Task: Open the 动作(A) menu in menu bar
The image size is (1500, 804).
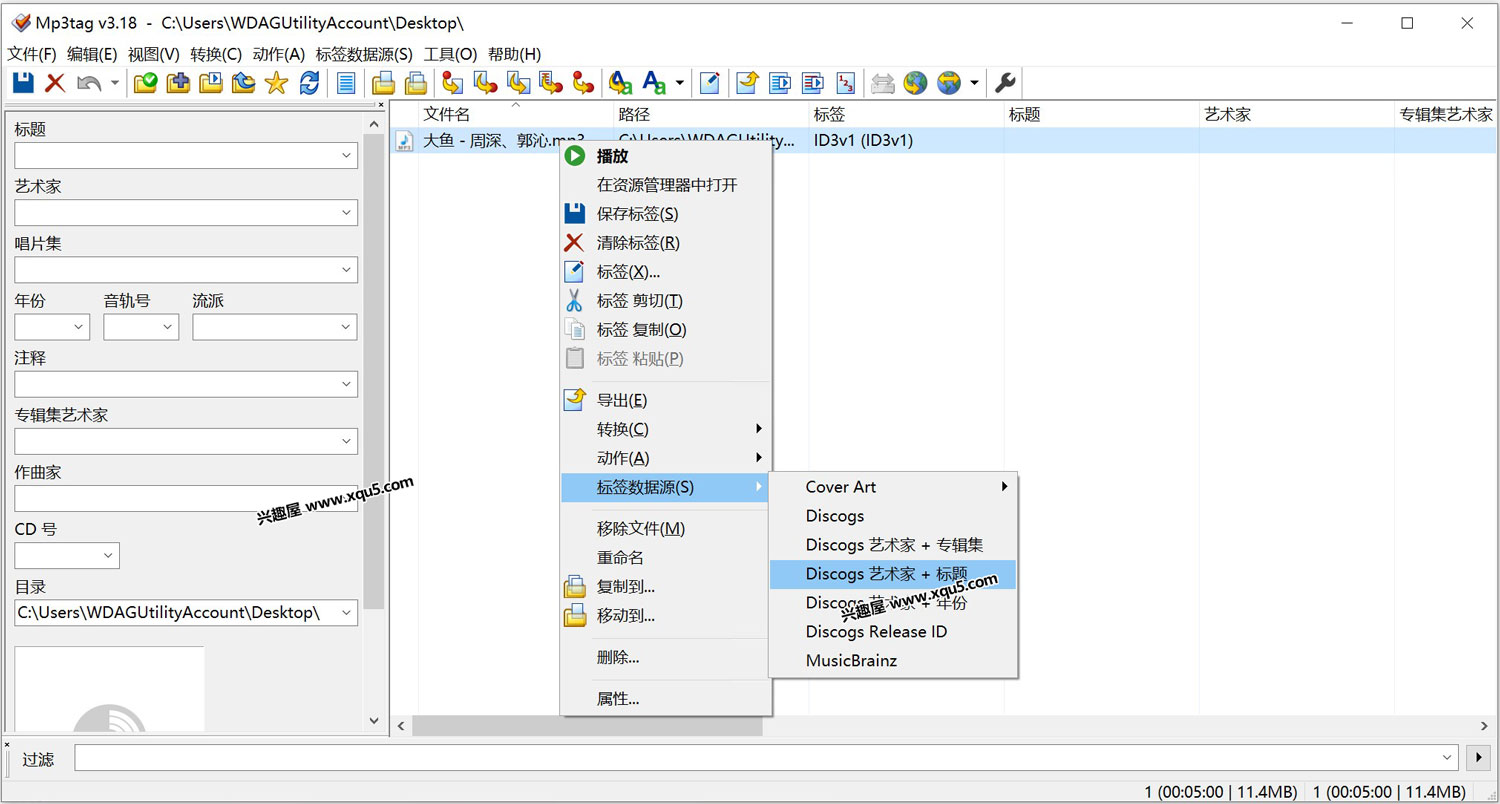Action: pyautogui.click(x=279, y=54)
